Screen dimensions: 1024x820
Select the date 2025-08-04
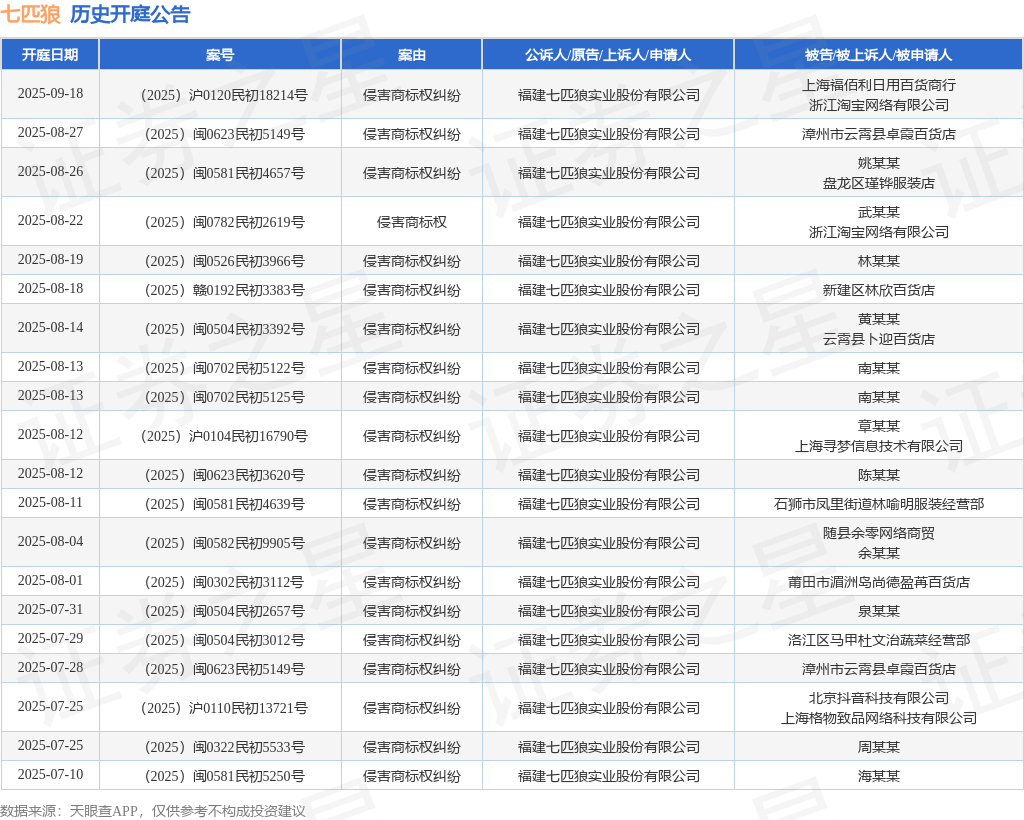point(50,541)
